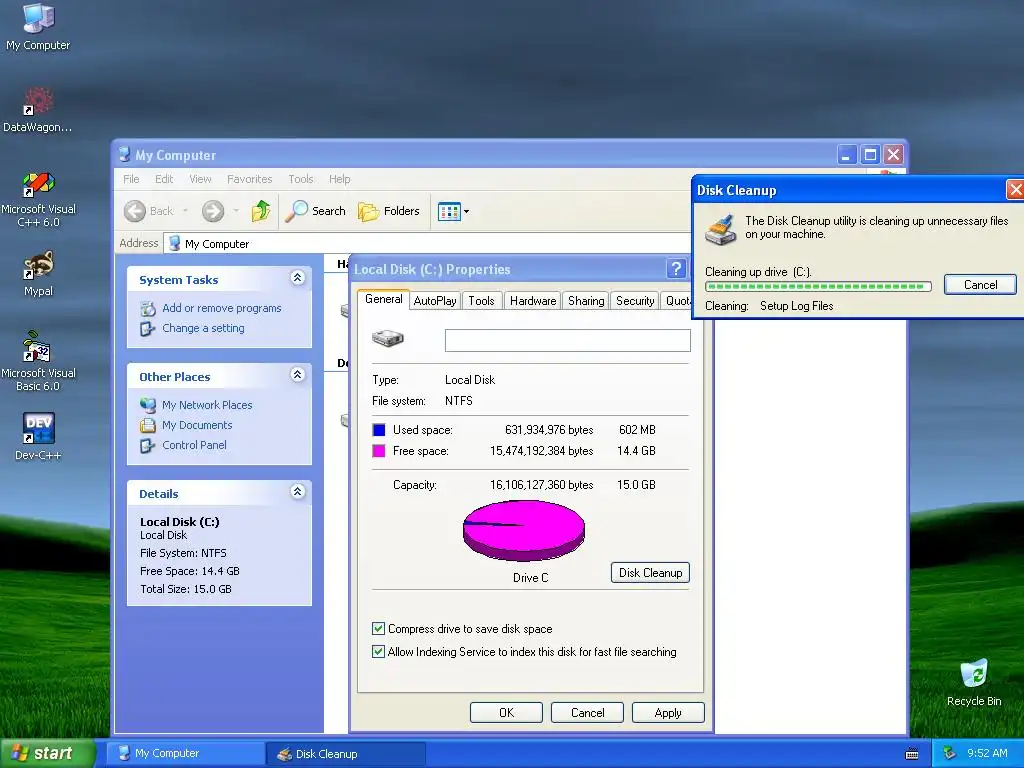The width and height of the screenshot is (1024, 768).
Task: Open the Edit menu in My Computer
Action: tap(164, 179)
